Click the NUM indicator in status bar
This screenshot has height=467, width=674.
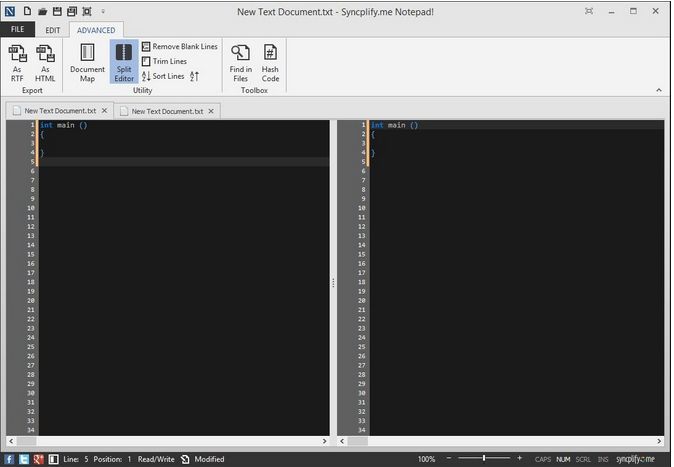(563, 459)
